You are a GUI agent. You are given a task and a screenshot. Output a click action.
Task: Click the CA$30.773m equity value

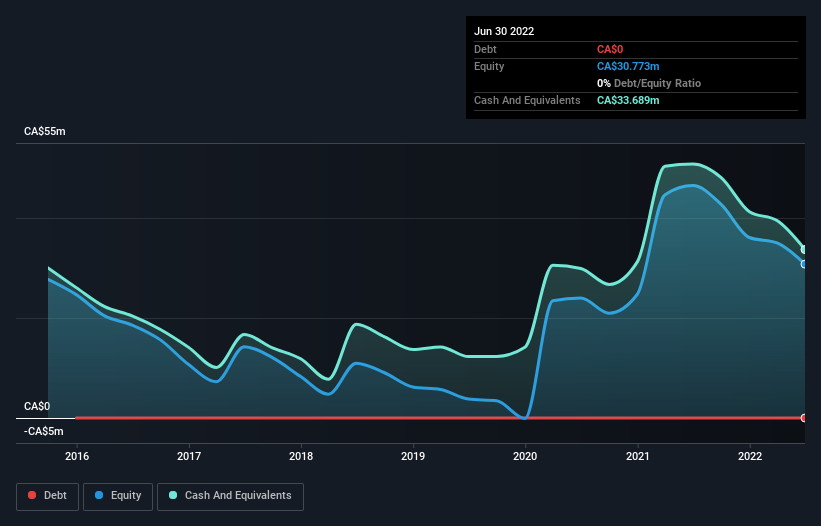click(x=628, y=66)
